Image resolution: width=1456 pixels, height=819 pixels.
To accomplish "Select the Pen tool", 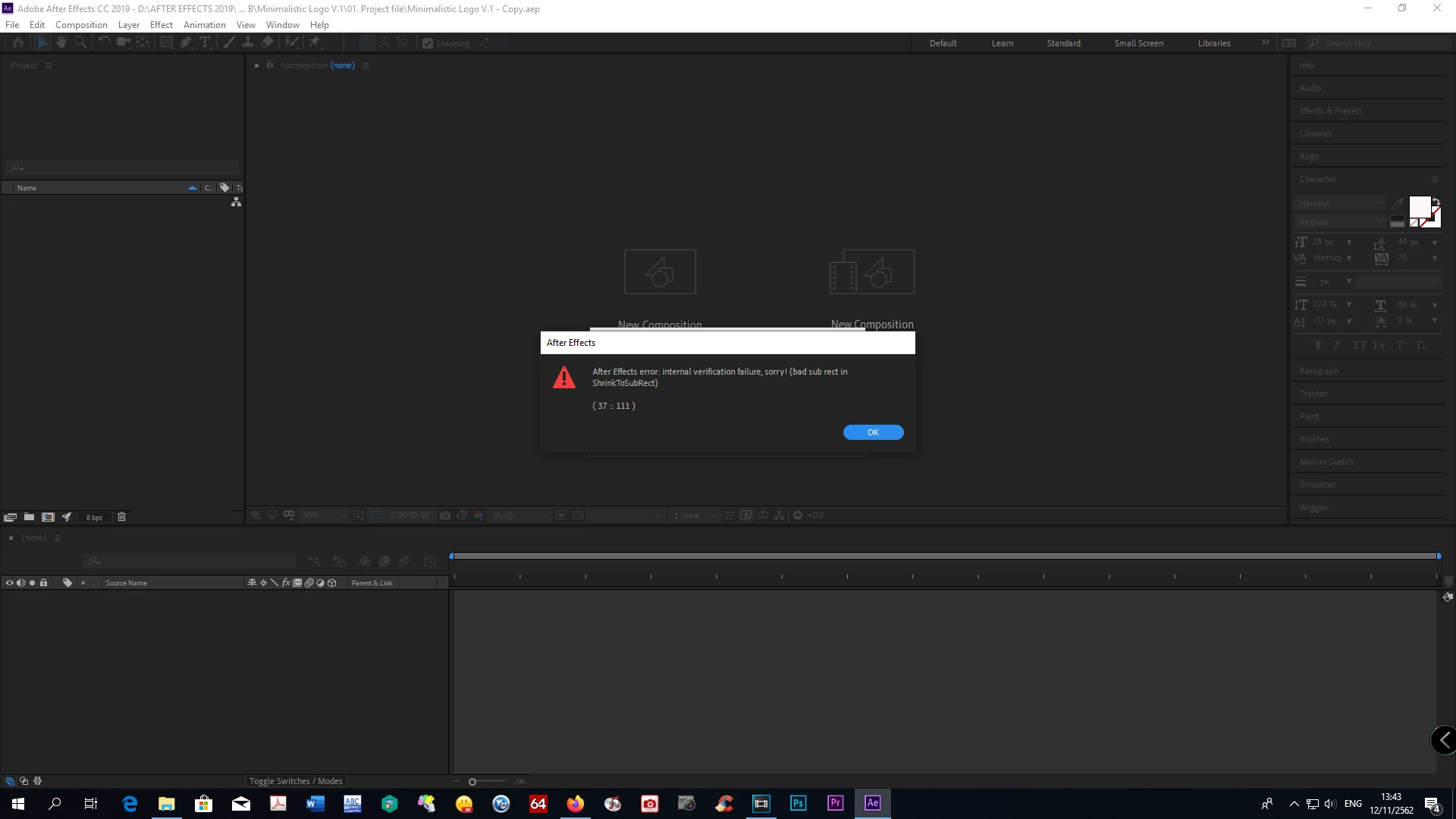I will point(186,42).
